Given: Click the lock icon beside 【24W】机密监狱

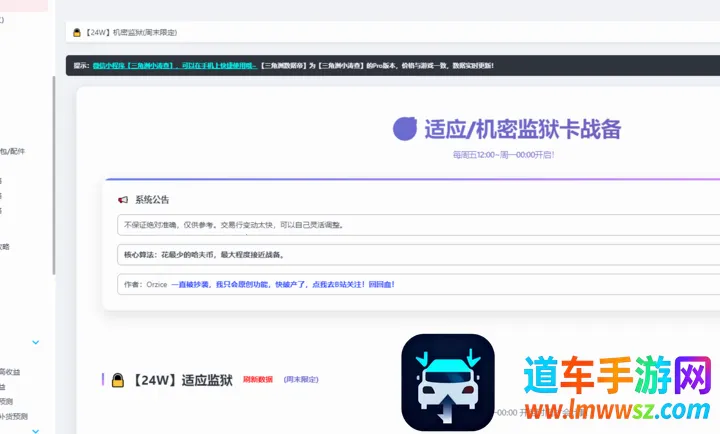Looking at the screenshot, I should (76, 33).
